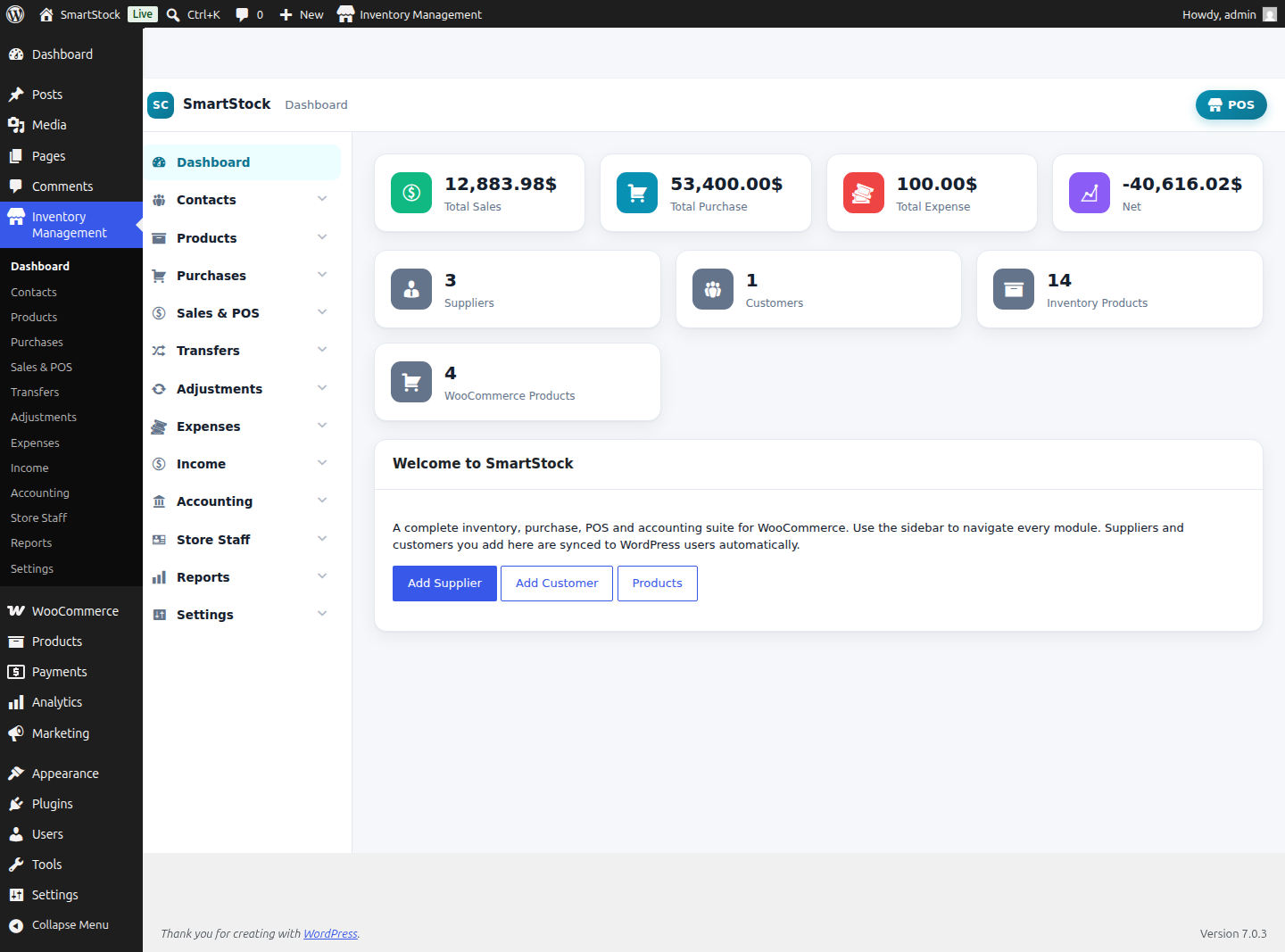Image resolution: width=1285 pixels, height=952 pixels.
Task: Open Dashboard in SmartStock side menu
Action: 242,162
